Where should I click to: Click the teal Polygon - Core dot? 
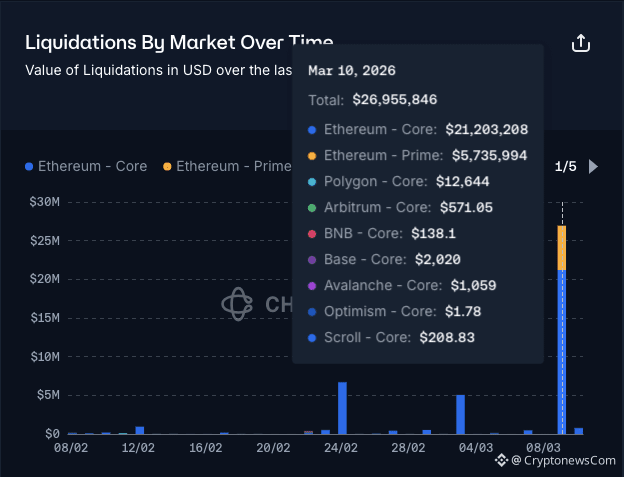click(313, 182)
